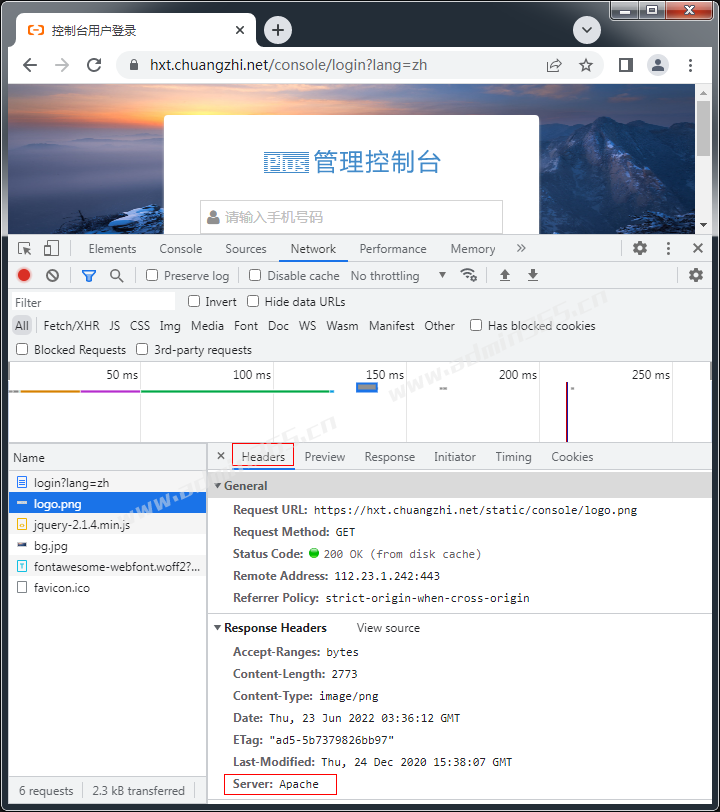Click the blue selection marker on timeline overview

coord(367,387)
